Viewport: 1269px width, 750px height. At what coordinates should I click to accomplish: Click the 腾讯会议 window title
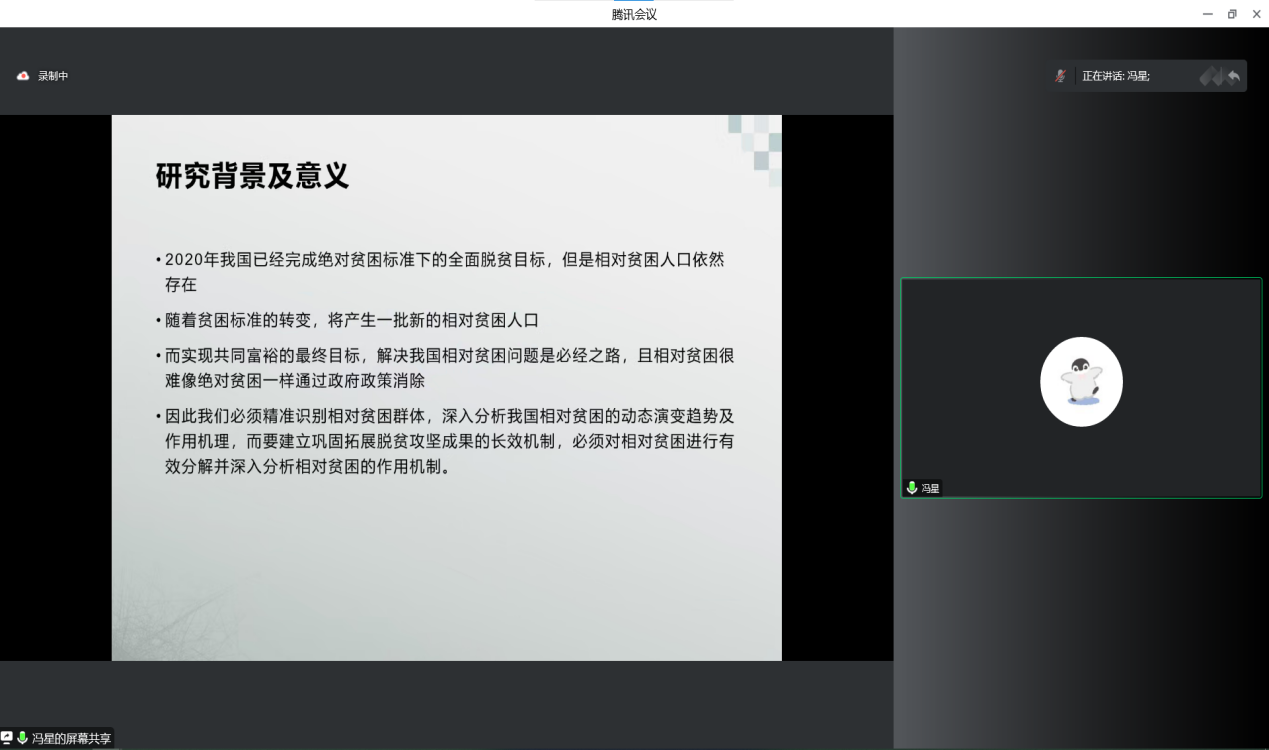point(634,14)
